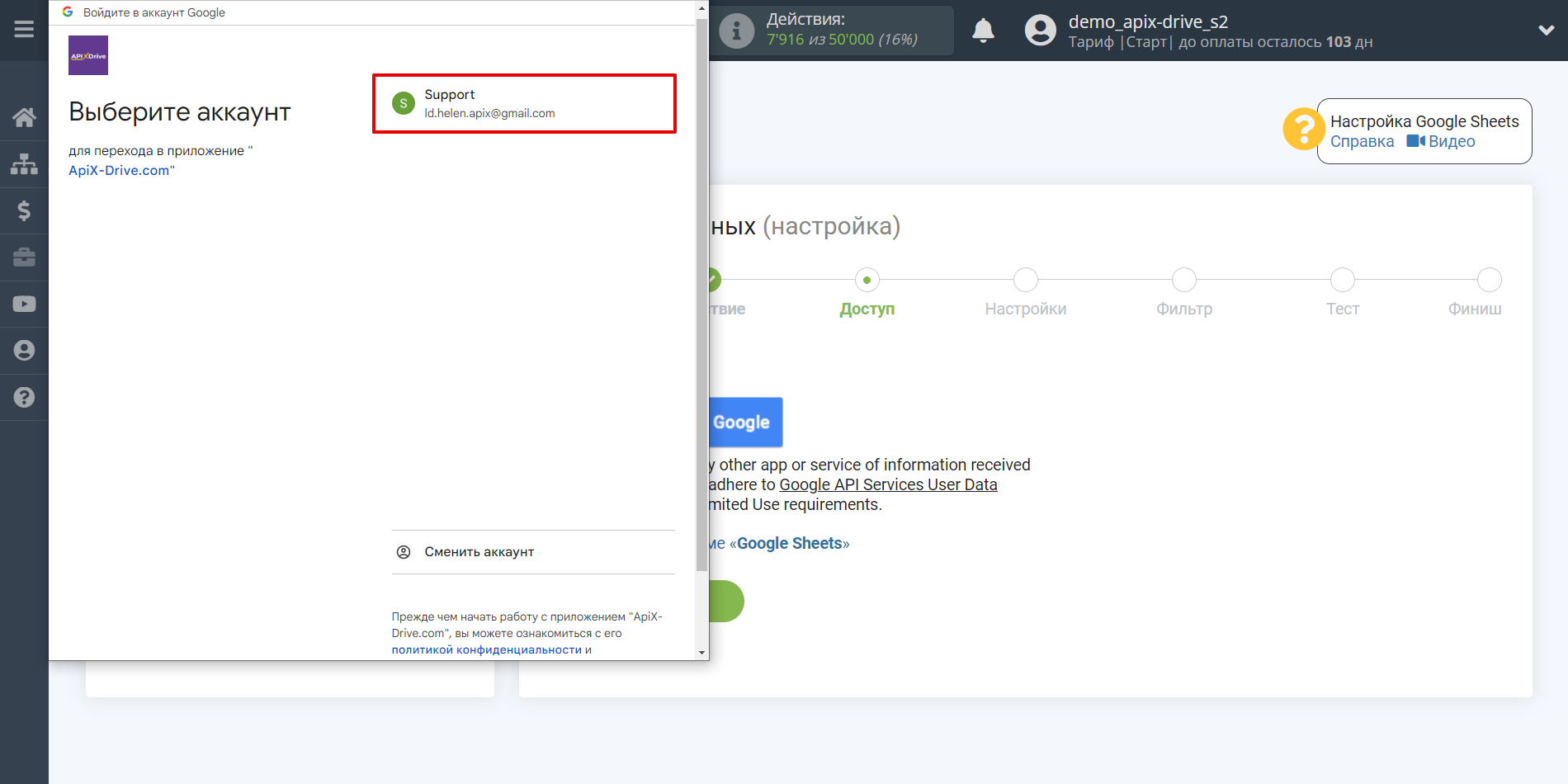
Task: Open the notifications bell
Action: (983, 31)
